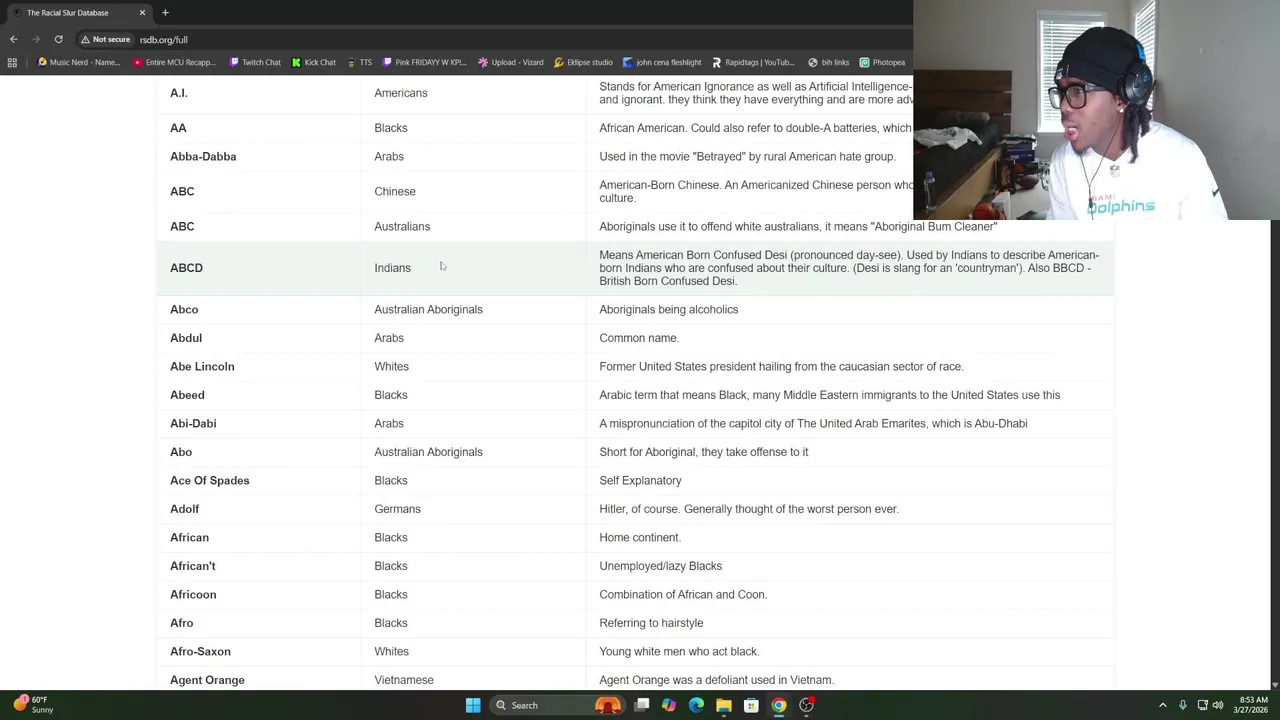1280x720 pixels.
Task: Open the Photopea bookmark
Action: (x=882, y=62)
